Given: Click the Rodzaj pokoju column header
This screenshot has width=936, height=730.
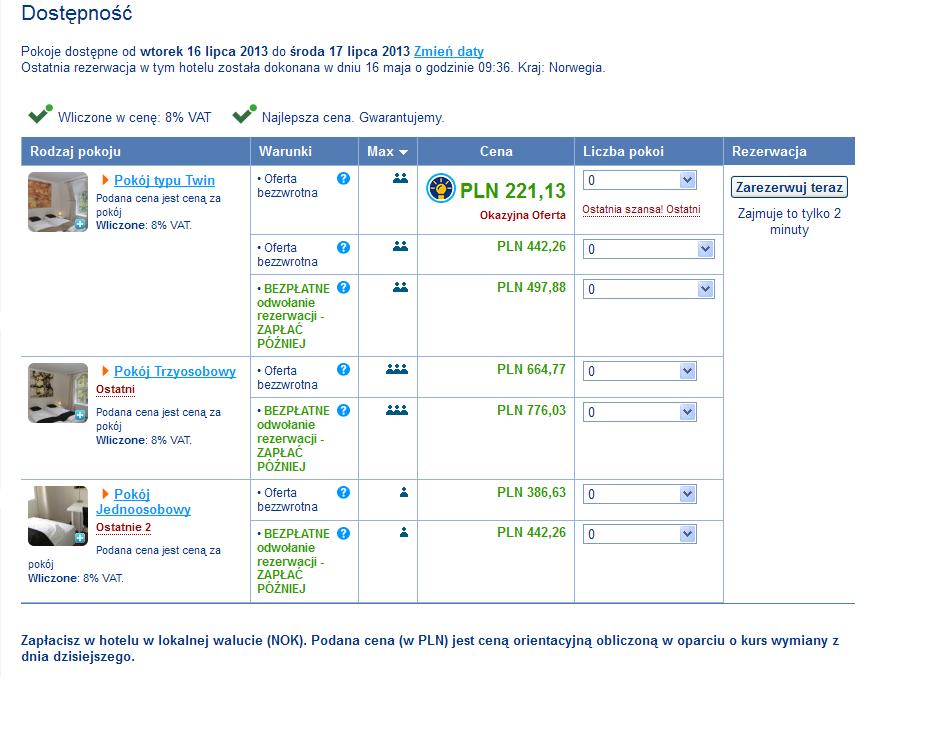Looking at the screenshot, I should tap(136, 152).
